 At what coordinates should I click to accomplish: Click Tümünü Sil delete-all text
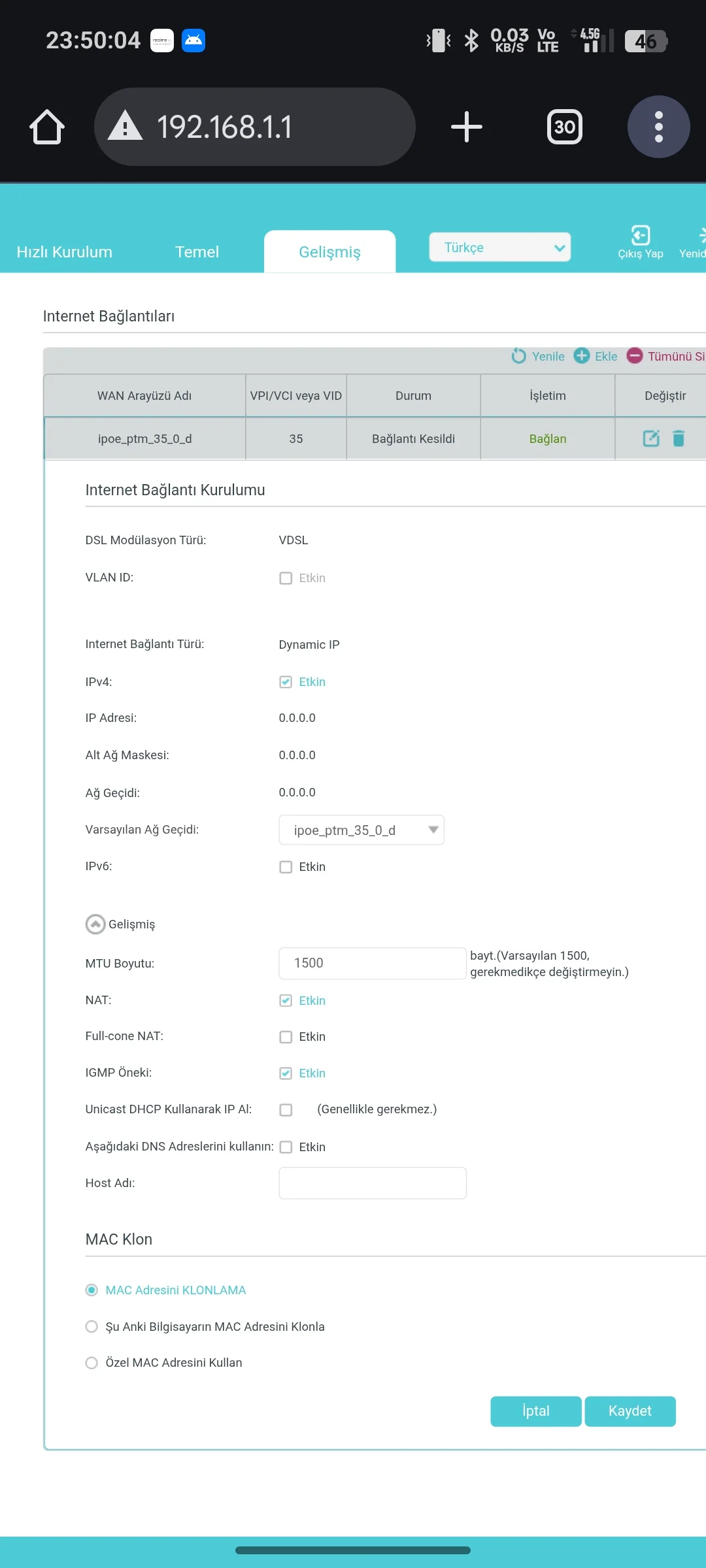coord(677,357)
